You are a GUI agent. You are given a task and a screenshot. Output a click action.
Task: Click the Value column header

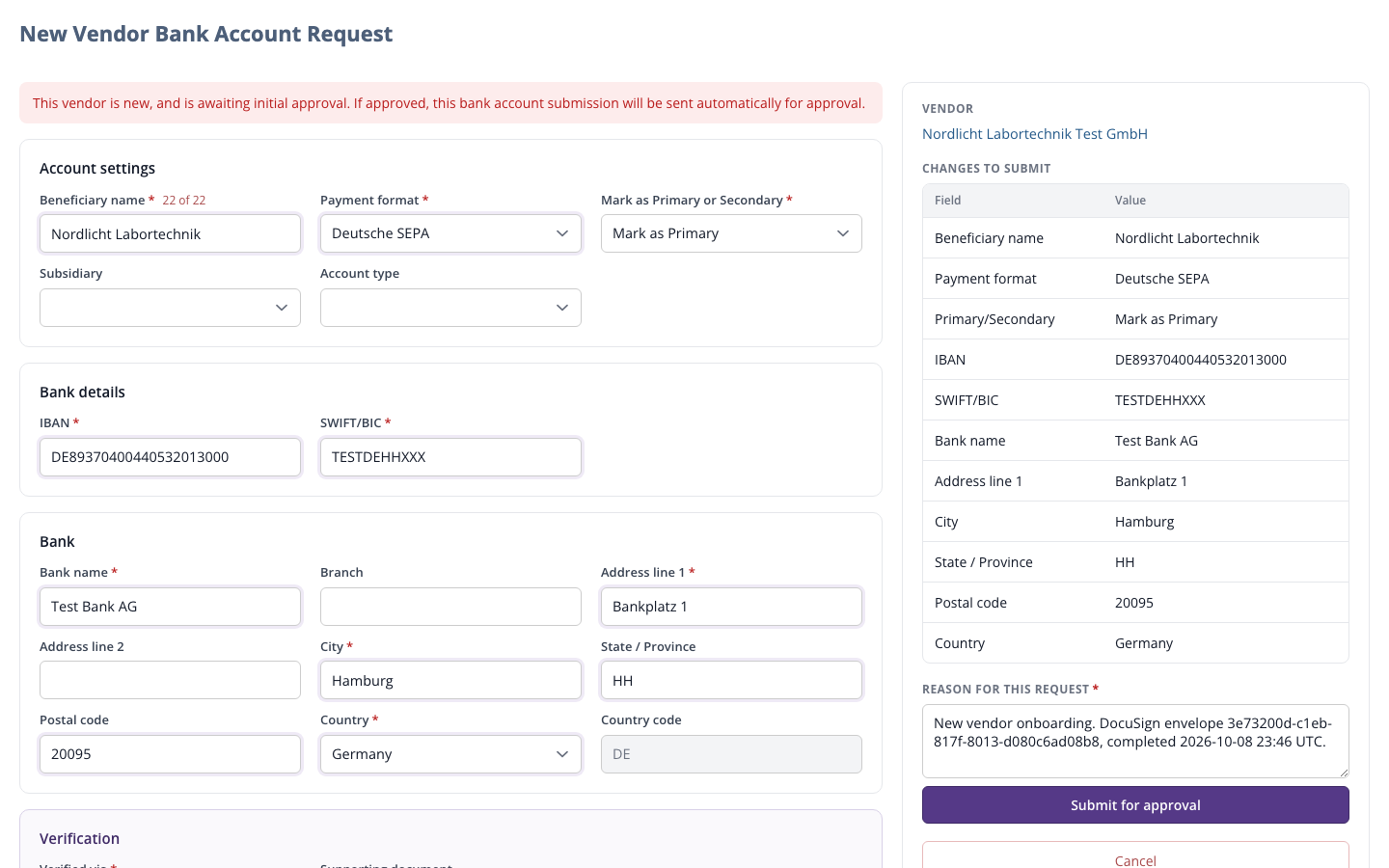coord(1130,201)
